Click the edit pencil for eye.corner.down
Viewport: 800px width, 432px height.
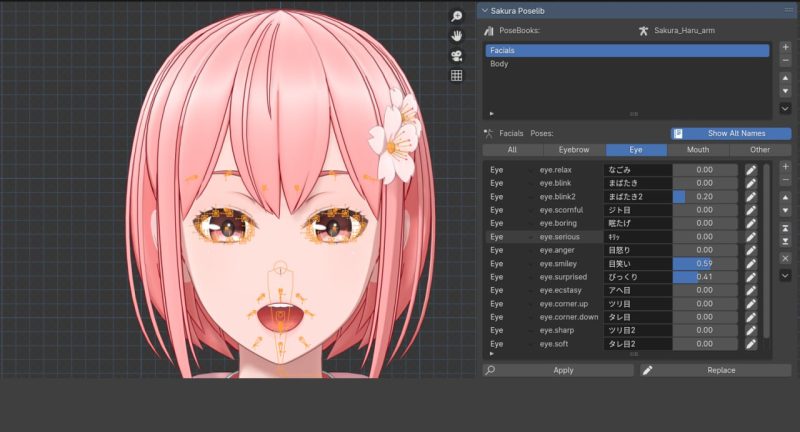[x=751, y=317]
